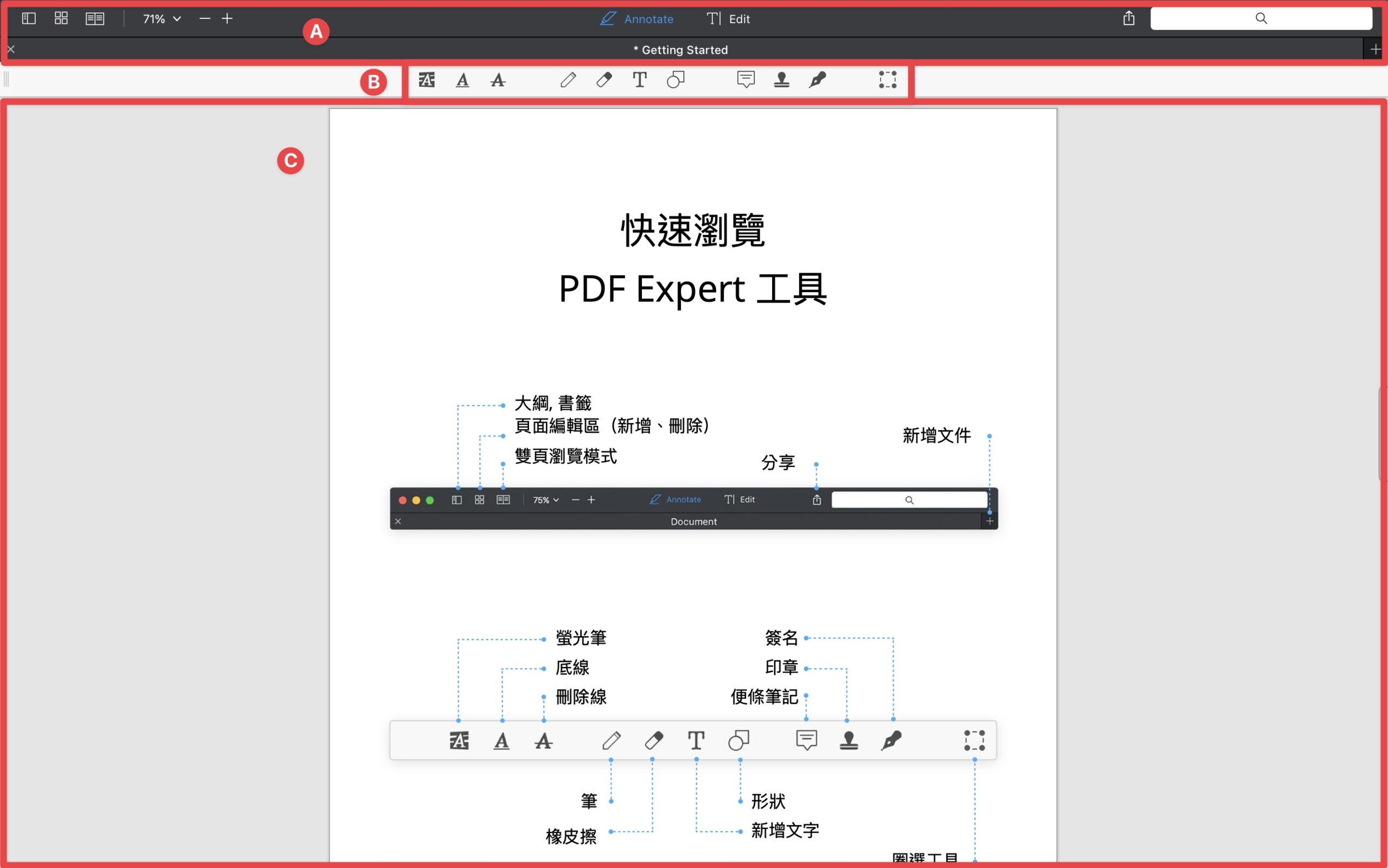Click the Share icon in the toolbar

point(1128,18)
